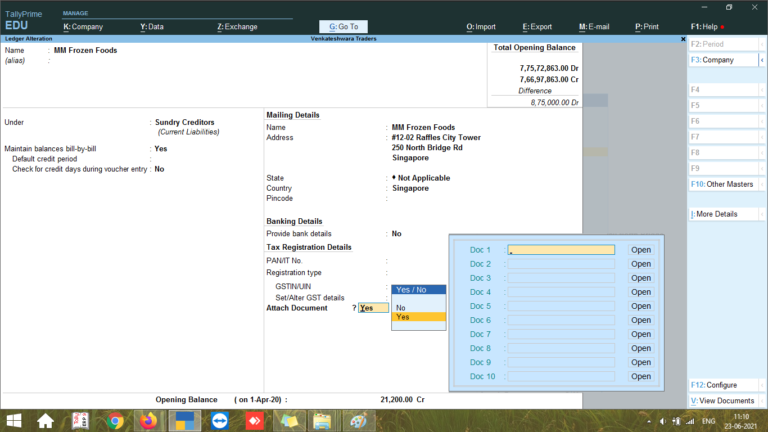The image size is (768, 432).
Task: Click I: More Details
Action: 723,214
